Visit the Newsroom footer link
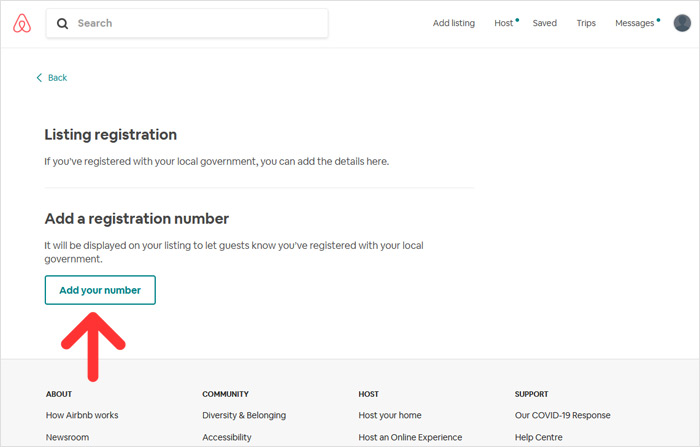 pyautogui.click(x=67, y=437)
